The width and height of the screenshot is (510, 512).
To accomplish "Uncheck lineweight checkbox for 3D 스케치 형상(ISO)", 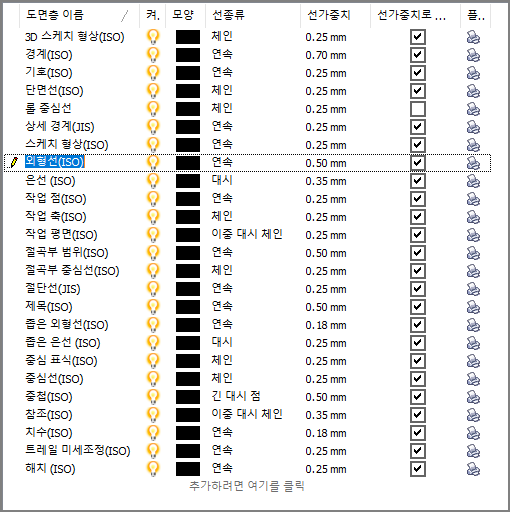I will pyautogui.click(x=418, y=37).
